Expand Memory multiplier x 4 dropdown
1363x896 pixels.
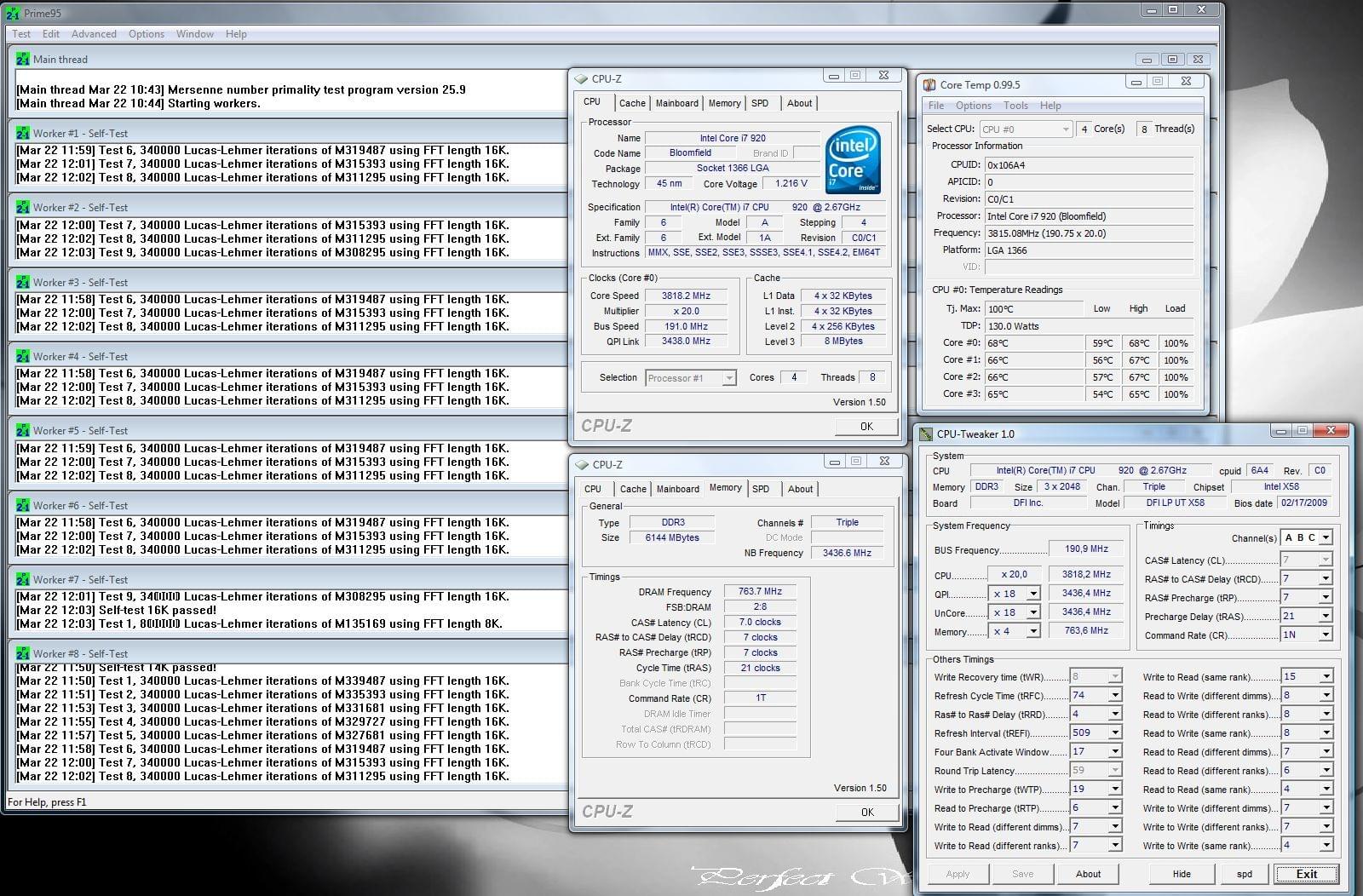[1033, 631]
